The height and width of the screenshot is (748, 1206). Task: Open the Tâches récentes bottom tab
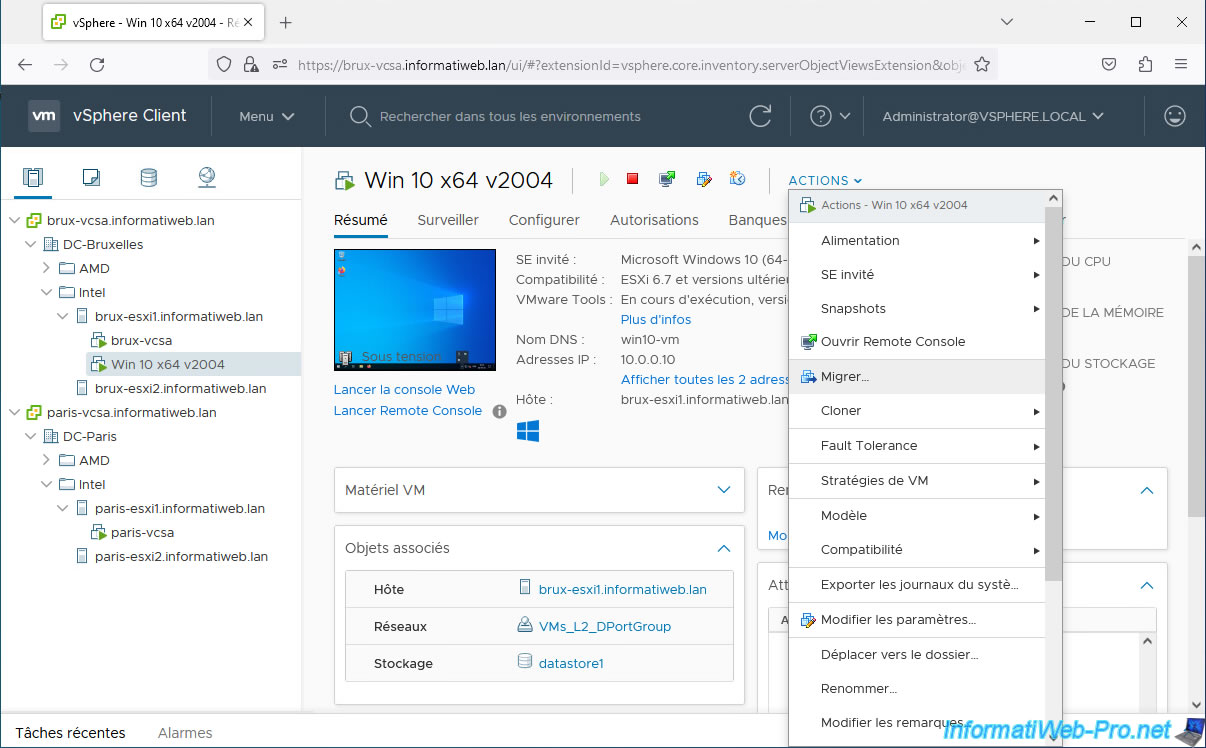(70, 733)
